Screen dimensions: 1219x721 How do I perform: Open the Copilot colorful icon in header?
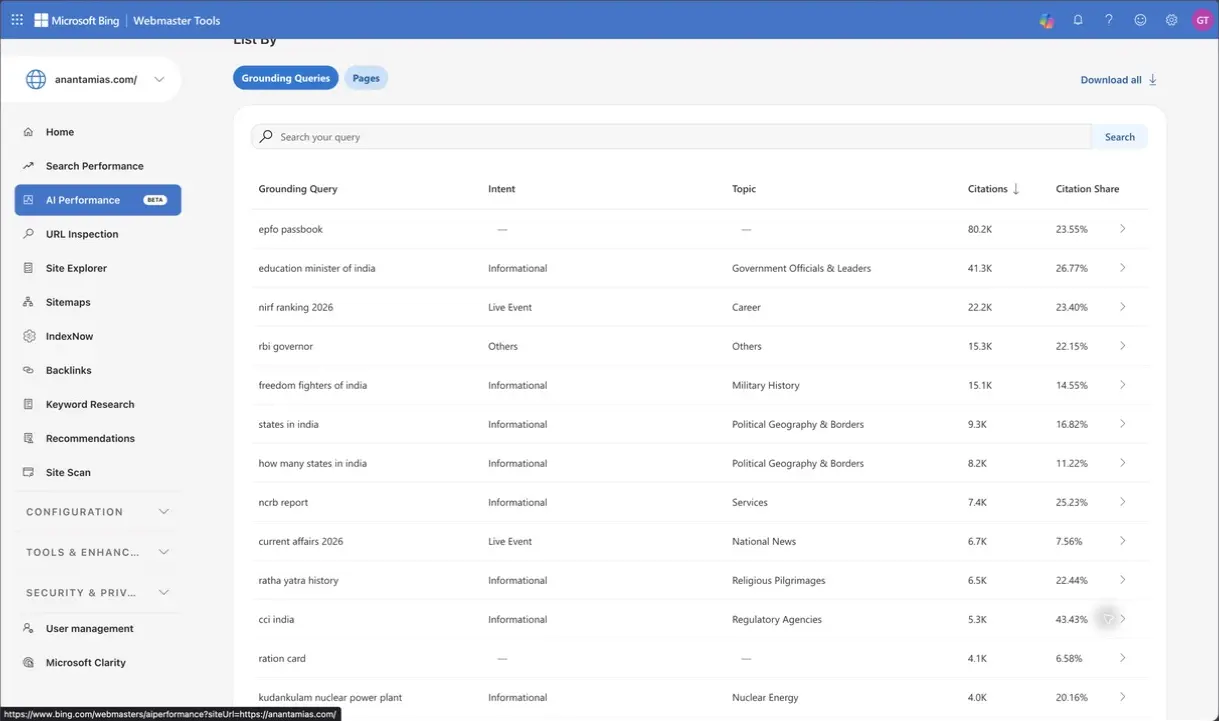[1047, 20]
